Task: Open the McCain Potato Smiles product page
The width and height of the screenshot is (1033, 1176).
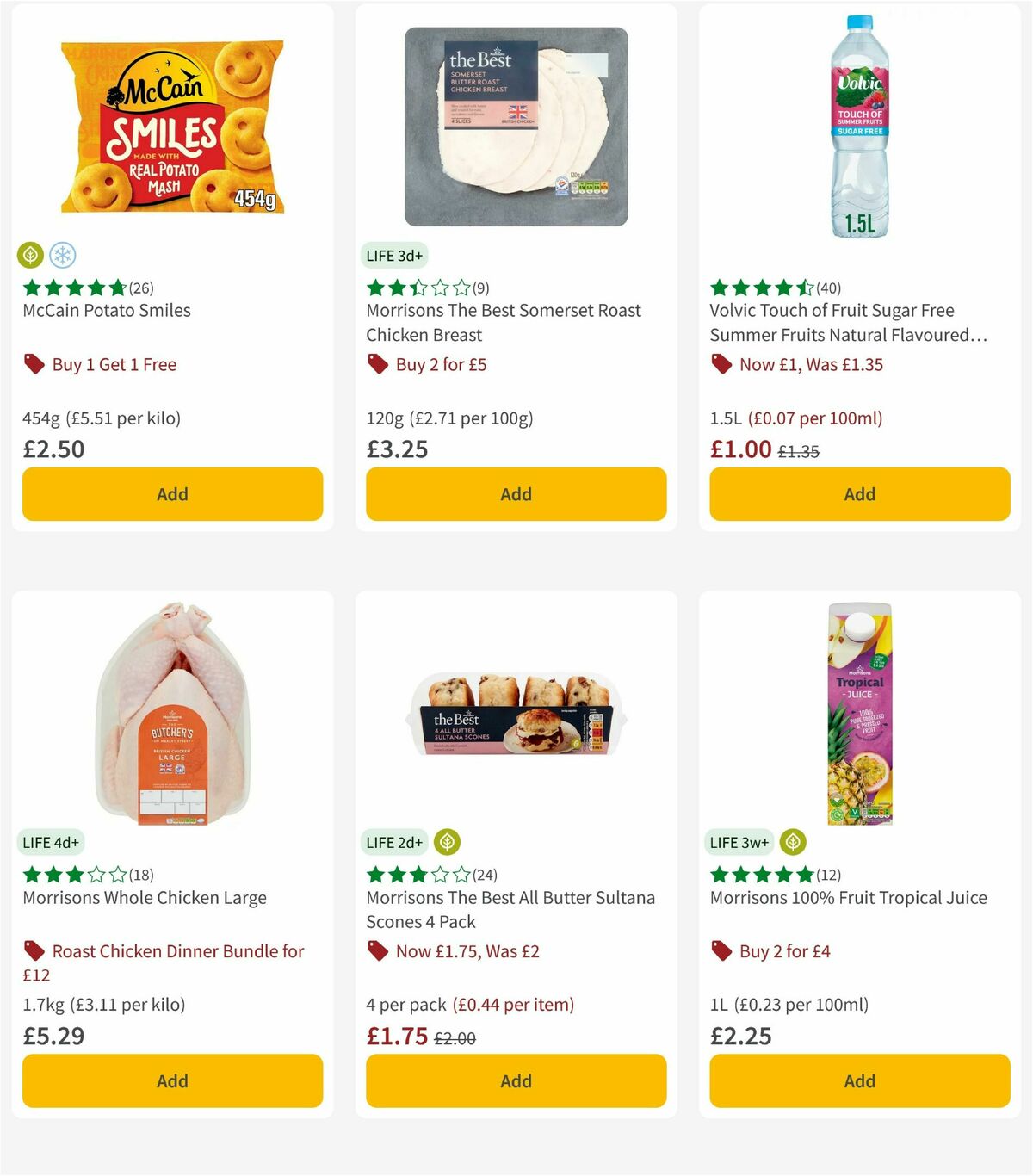Action: (105, 311)
